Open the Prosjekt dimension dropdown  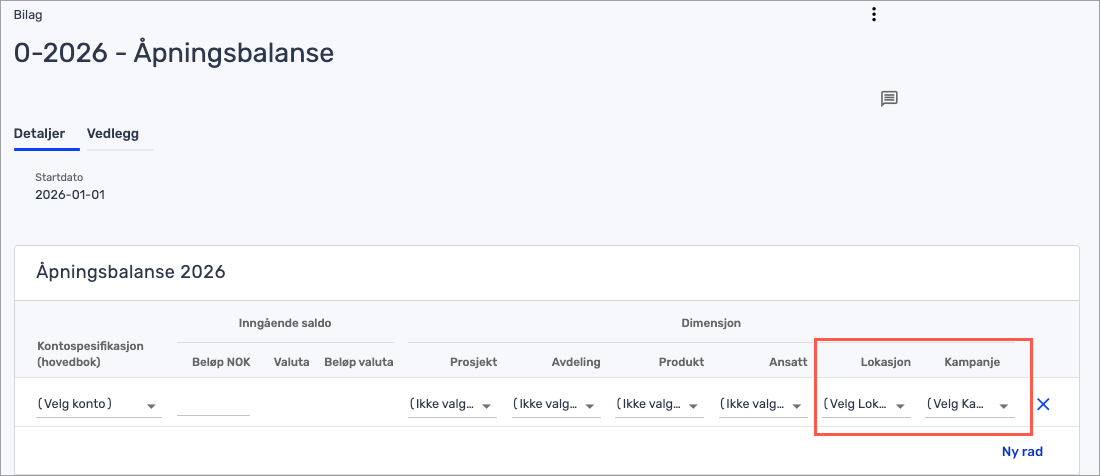[x=451, y=405]
